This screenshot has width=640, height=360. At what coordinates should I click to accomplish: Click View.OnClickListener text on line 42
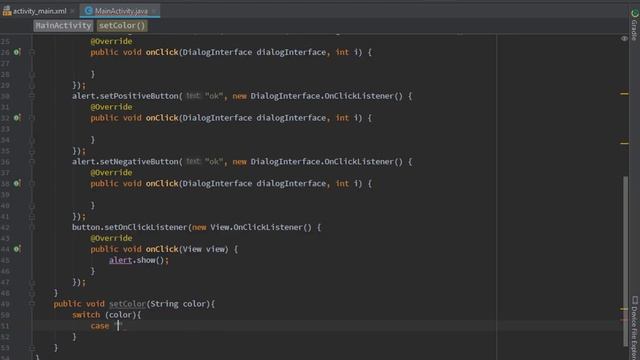pyautogui.click(x=256, y=227)
